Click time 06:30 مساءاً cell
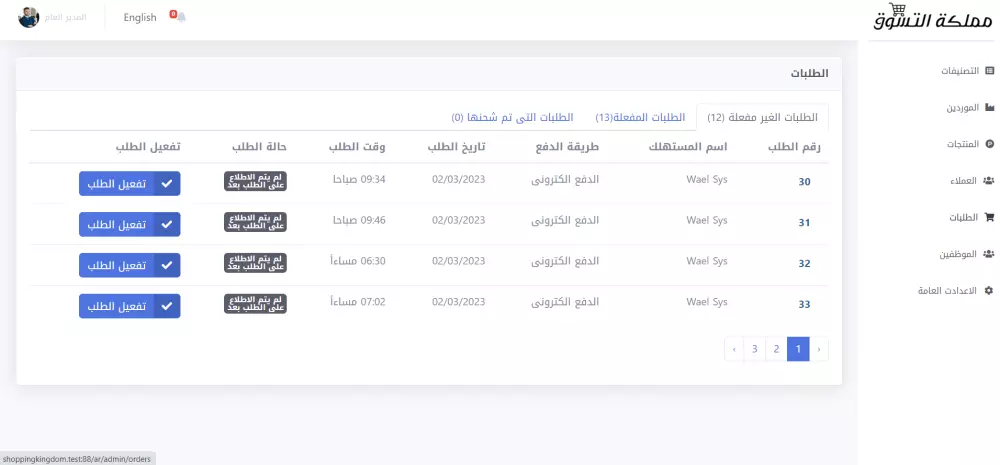This screenshot has width=1000, height=465. click(358, 262)
